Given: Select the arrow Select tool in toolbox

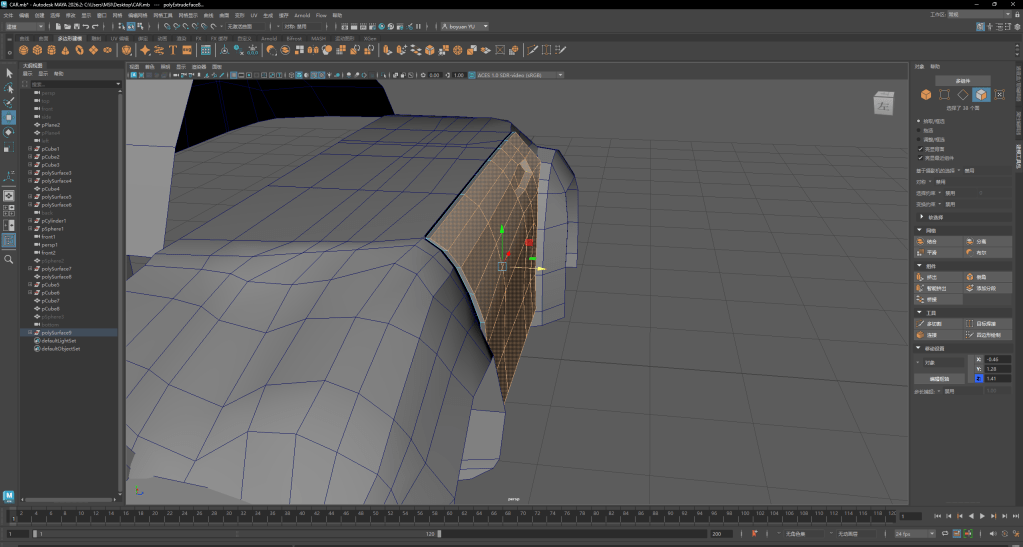Looking at the screenshot, I should [8, 73].
